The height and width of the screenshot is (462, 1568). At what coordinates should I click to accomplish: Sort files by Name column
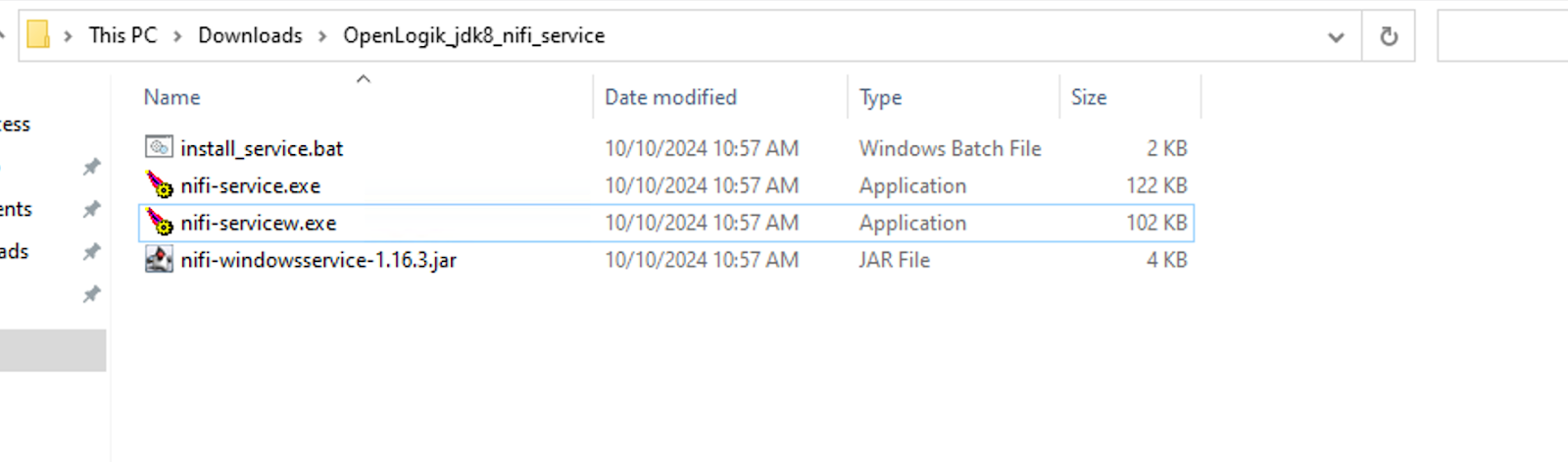pos(172,97)
